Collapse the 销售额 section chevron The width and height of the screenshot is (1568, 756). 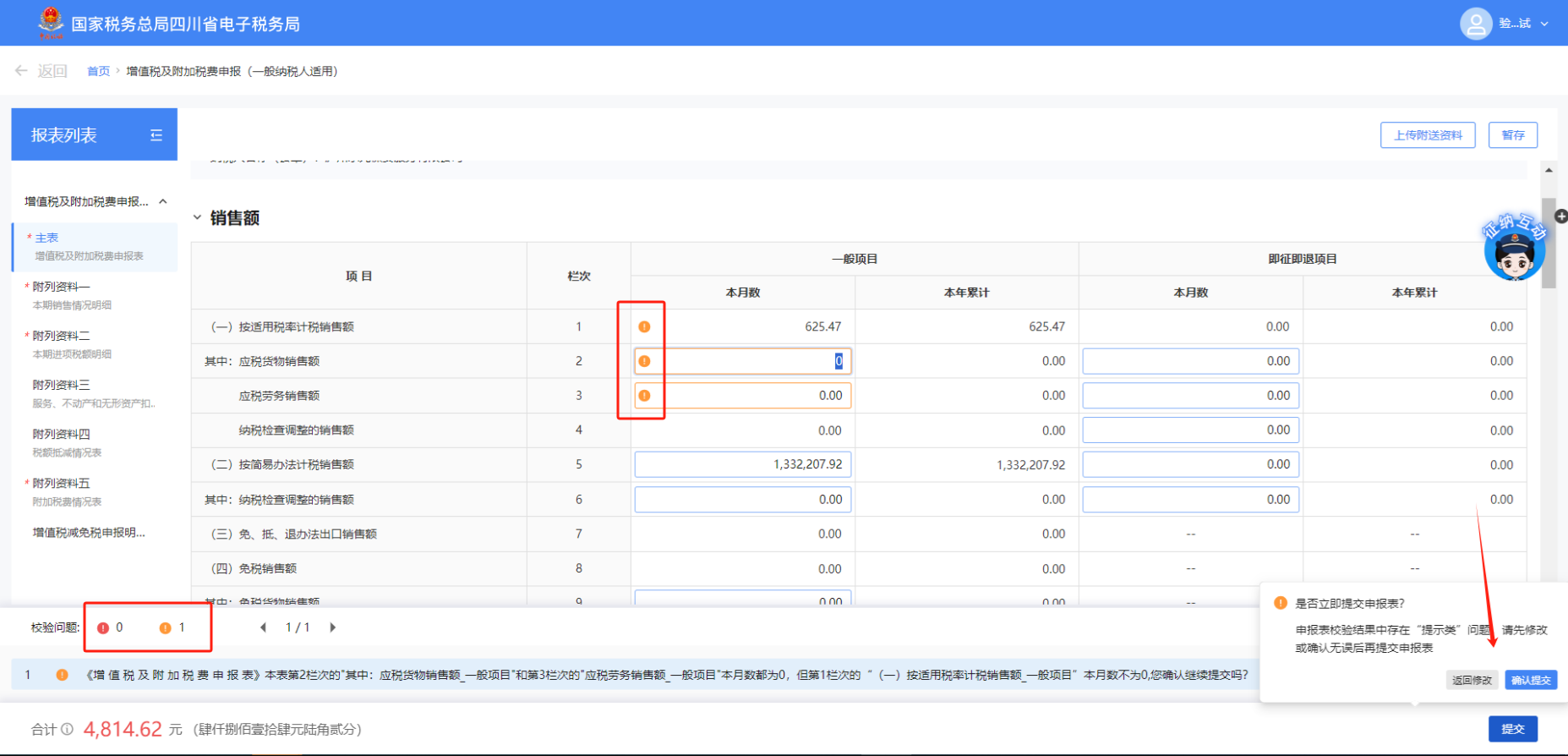197,218
